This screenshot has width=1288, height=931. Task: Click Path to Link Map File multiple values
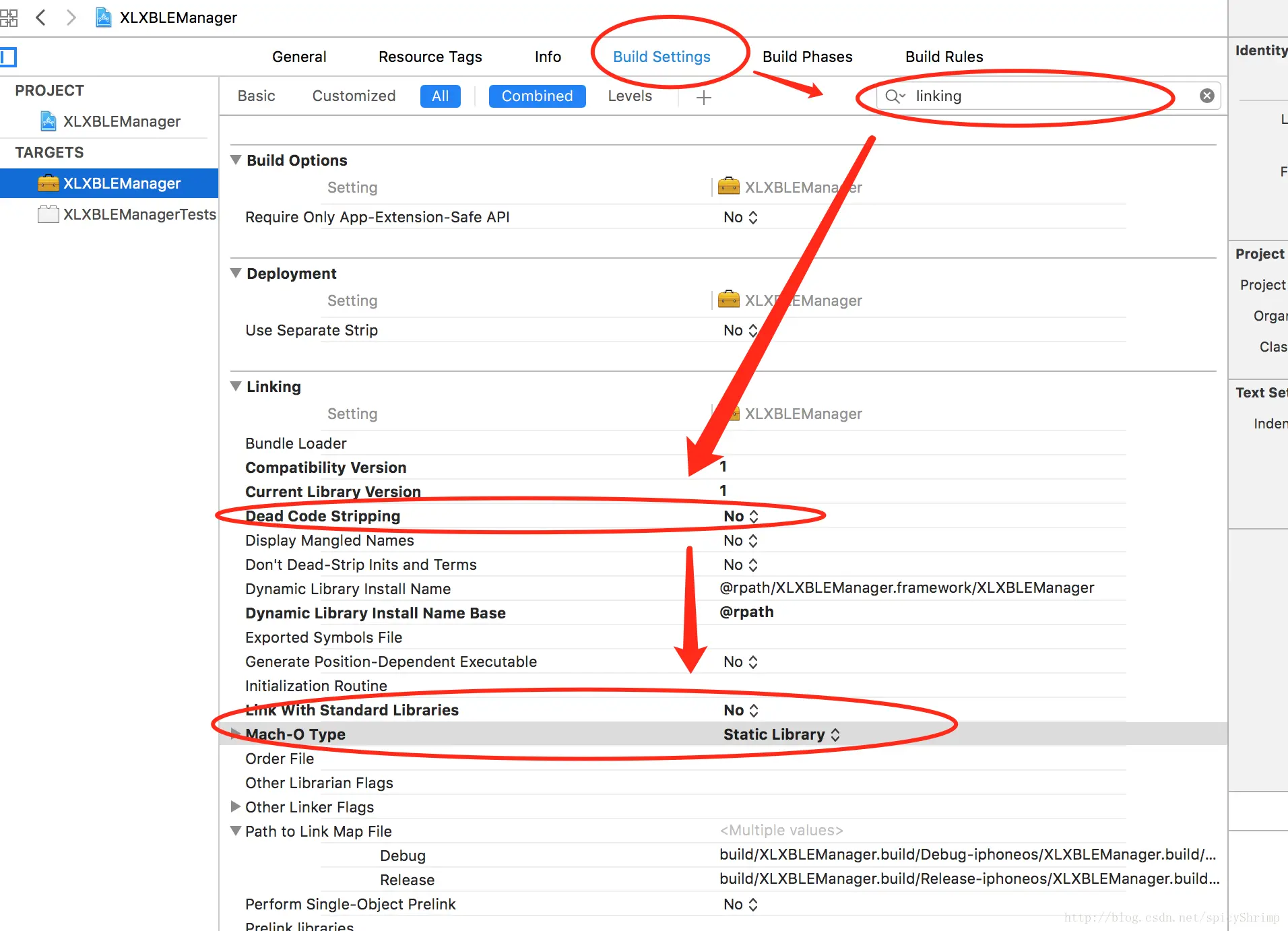click(x=781, y=830)
